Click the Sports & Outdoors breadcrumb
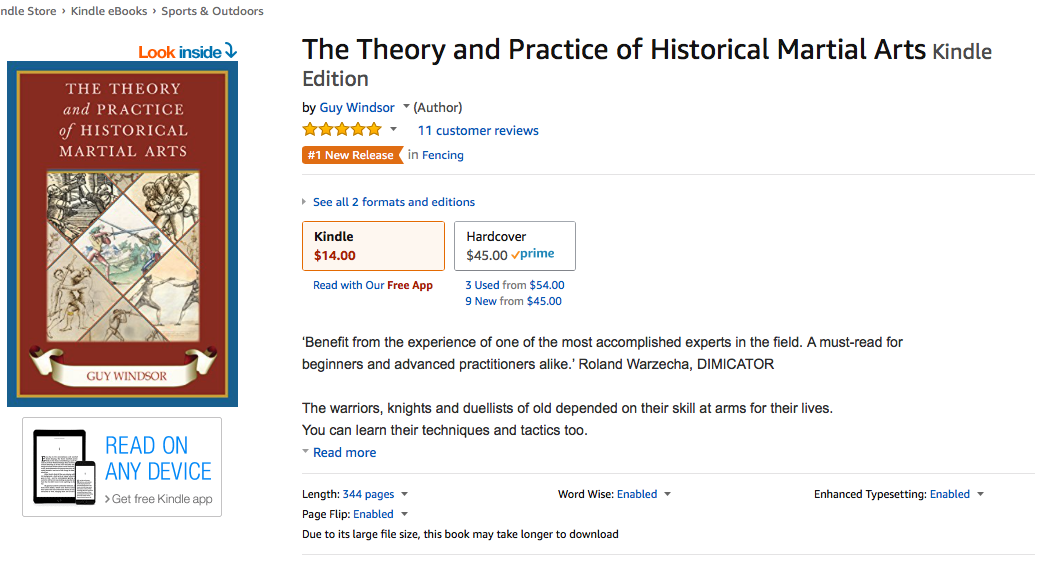The height and width of the screenshot is (562, 1053). pos(212,11)
